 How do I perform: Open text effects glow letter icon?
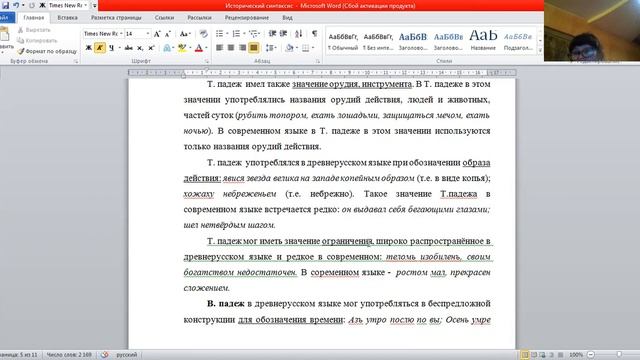(167, 48)
